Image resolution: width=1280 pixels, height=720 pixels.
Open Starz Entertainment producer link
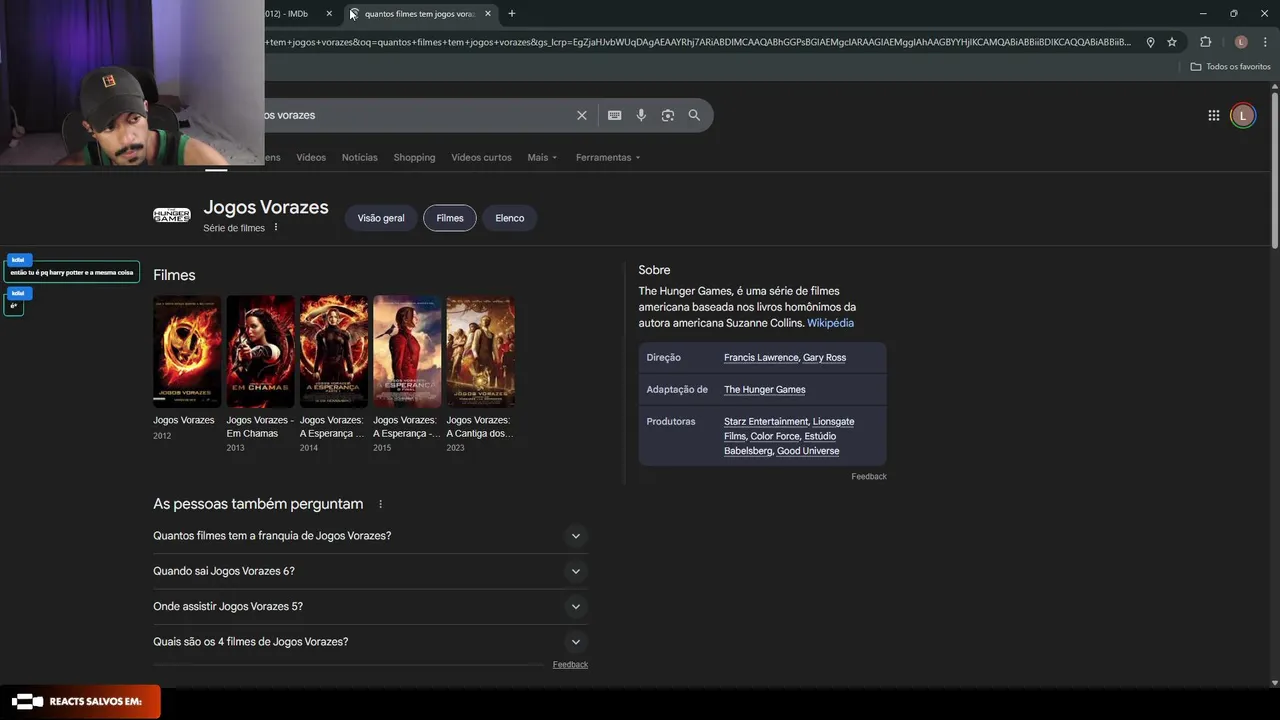point(766,421)
